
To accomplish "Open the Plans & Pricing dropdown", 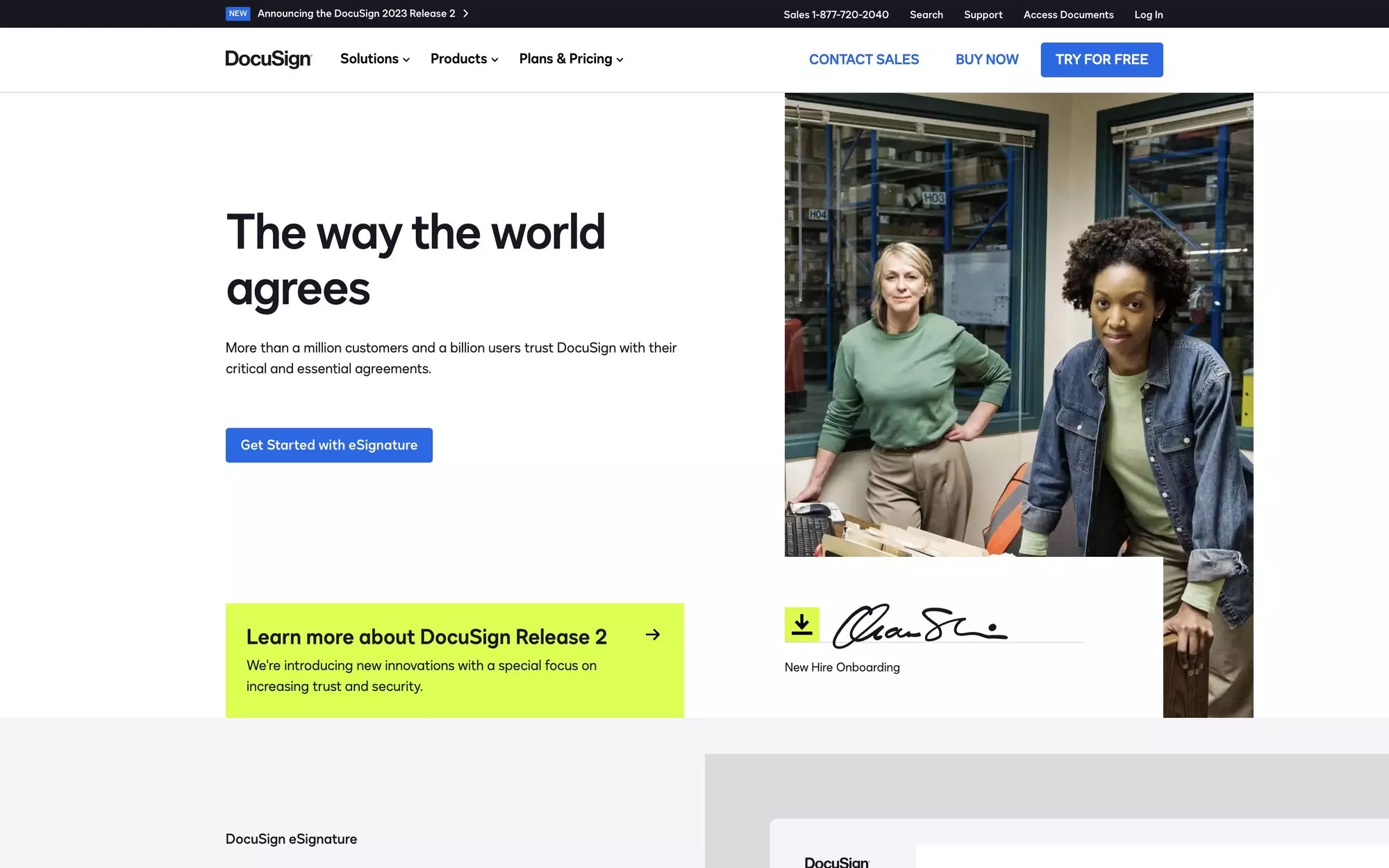I will click(x=569, y=59).
